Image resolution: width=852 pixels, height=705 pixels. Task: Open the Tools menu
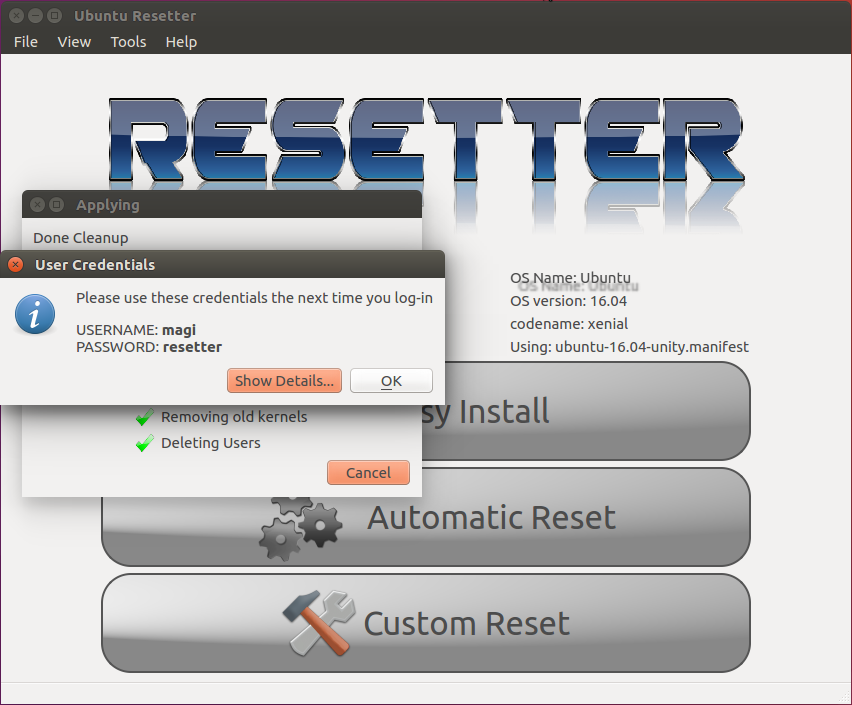point(128,42)
